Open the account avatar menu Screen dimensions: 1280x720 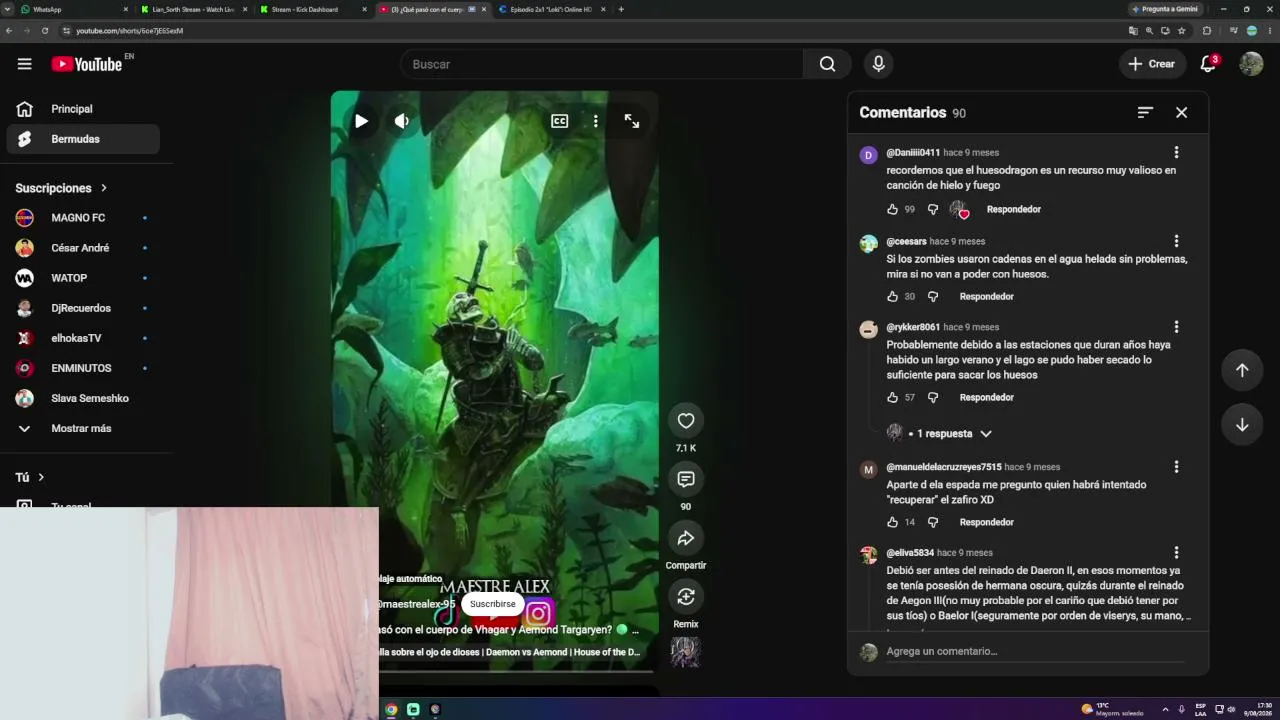tap(1251, 64)
